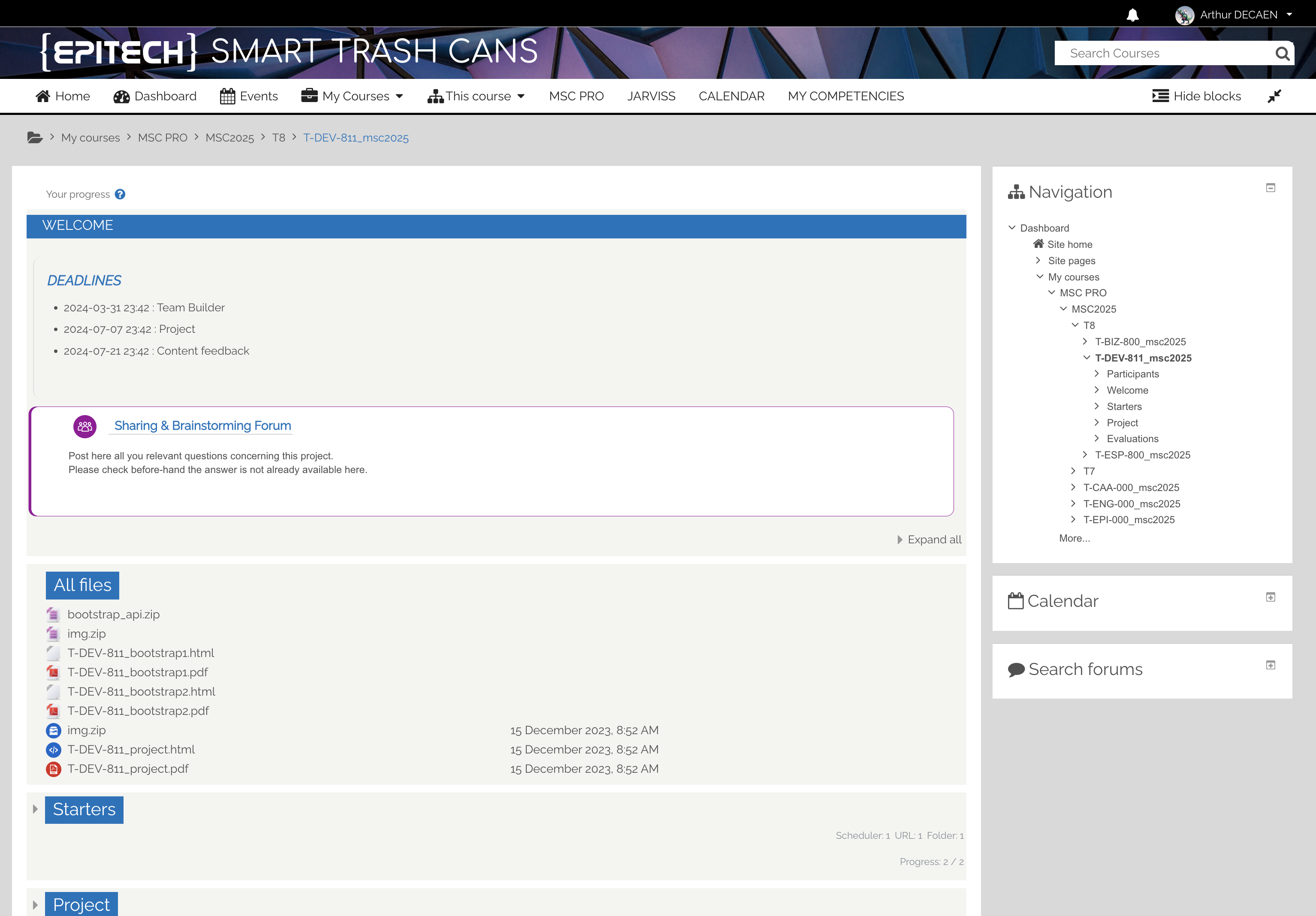Screen dimensions: 1316x916
Task: Click the breadcrumb folder home icon
Action: pos(35,138)
